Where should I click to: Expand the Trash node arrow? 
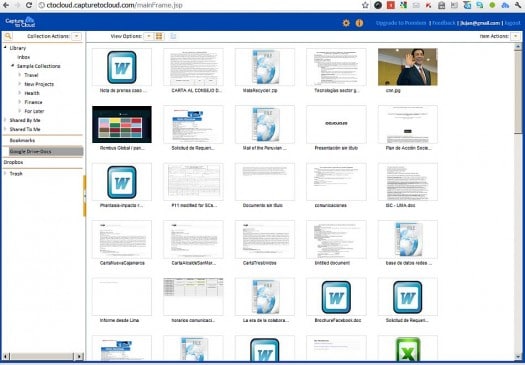pyautogui.click(x=5, y=173)
